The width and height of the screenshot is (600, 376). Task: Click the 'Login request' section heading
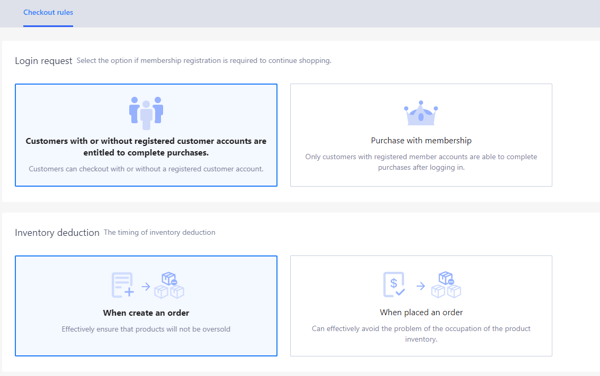(x=43, y=61)
